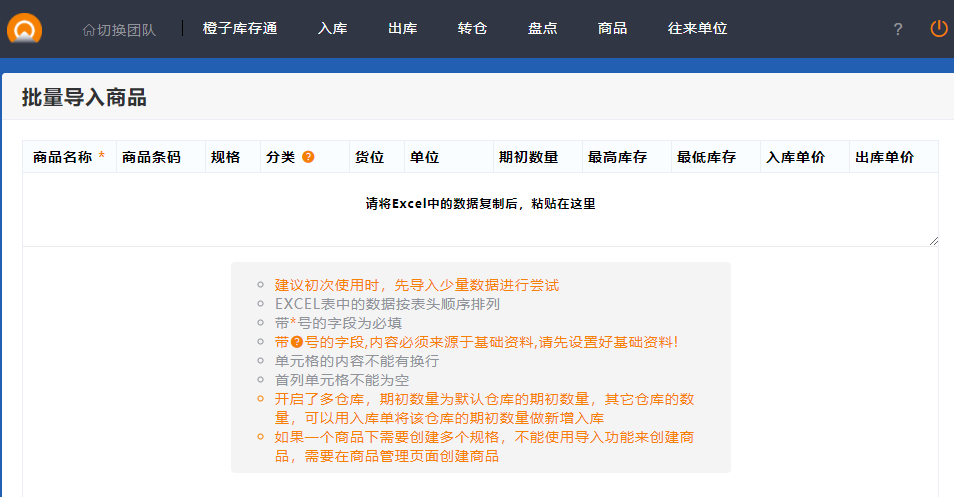Select the 盘点 menu item
954x497 pixels.
(x=542, y=29)
